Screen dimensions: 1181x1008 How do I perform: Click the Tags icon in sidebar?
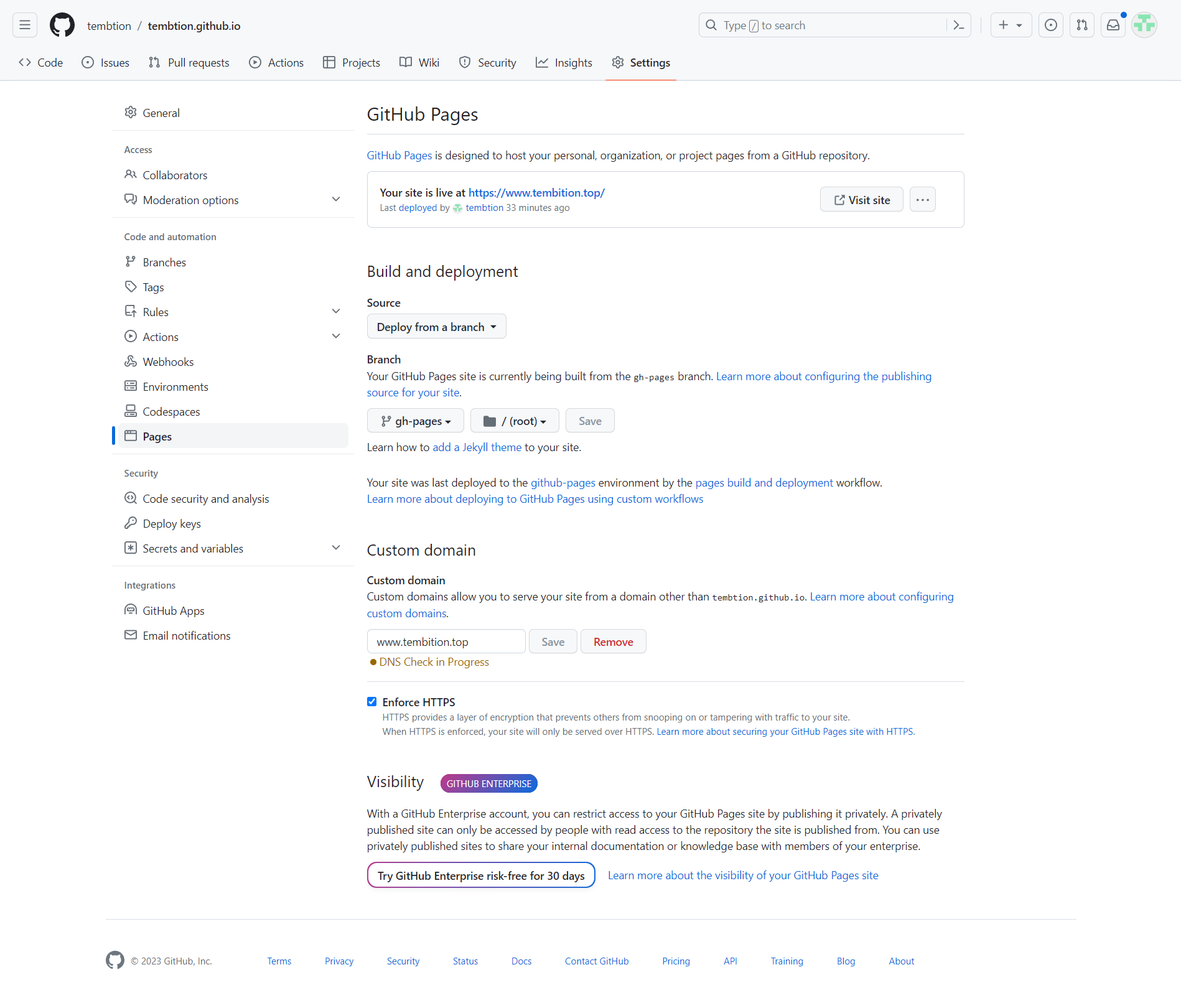point(131,287)
